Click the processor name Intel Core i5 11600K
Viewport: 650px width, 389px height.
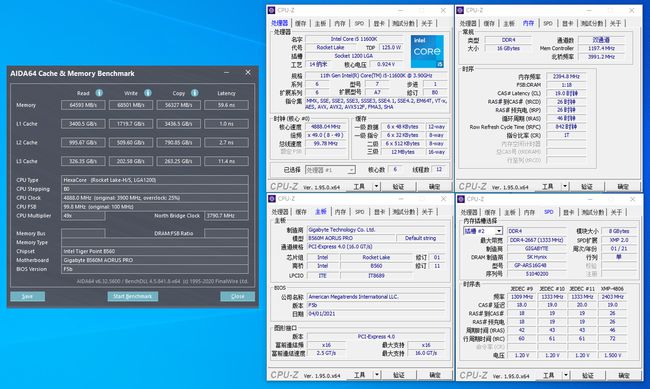click(354, 39)
